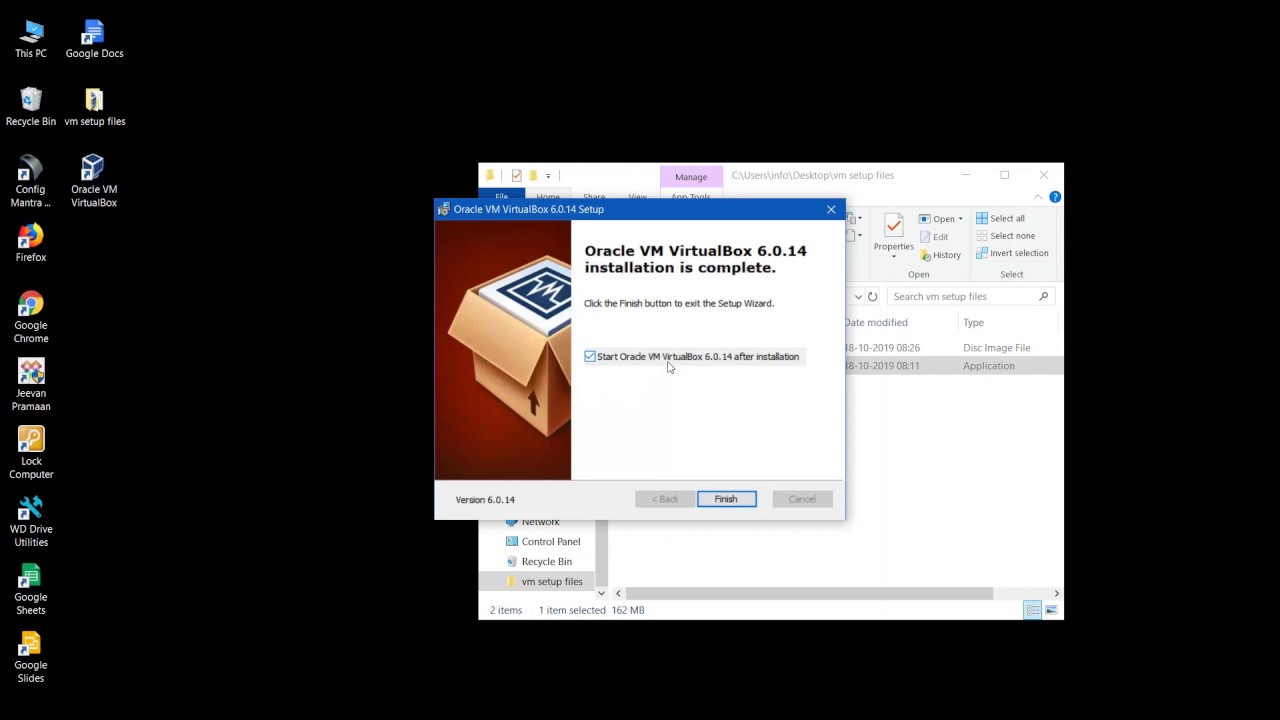Image resolution: width=1280 pixels, height=720 pixels.
Task: Select the Oracle VM VirtualBox desktop shortcut
Action: pyautogui.click(x=94, y=182)
